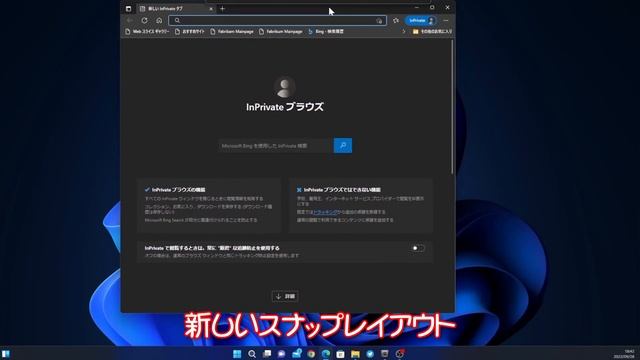
Task: Click the InPrivate Bing search input field
Action: [276, 146]
